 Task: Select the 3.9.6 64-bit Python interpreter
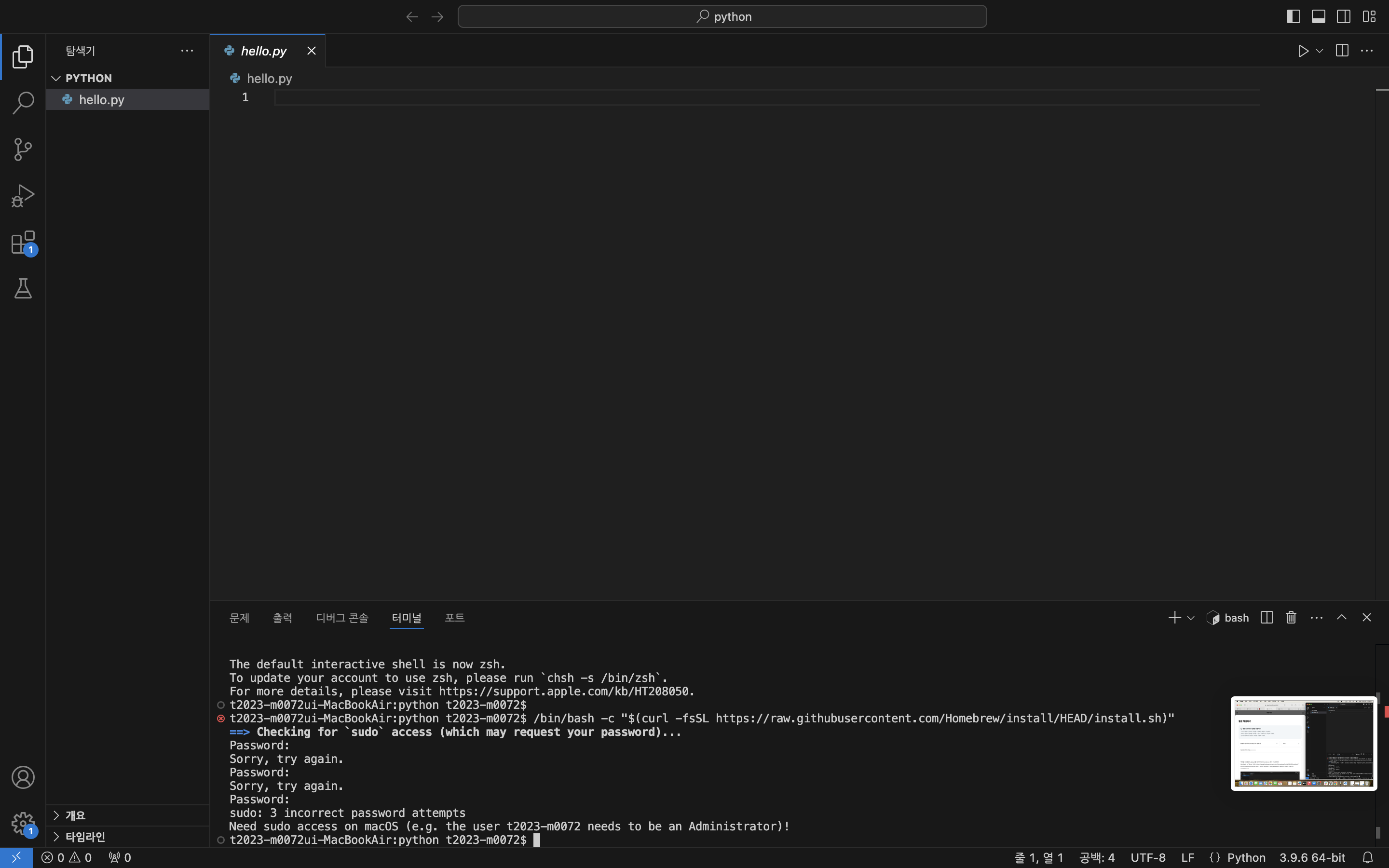(1312, 858)
